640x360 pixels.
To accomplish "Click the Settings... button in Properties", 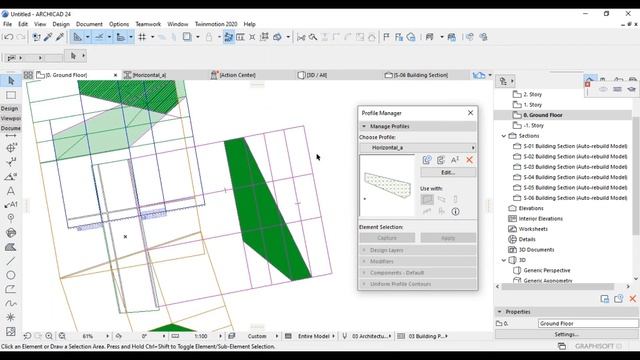I will pos(567,334).
